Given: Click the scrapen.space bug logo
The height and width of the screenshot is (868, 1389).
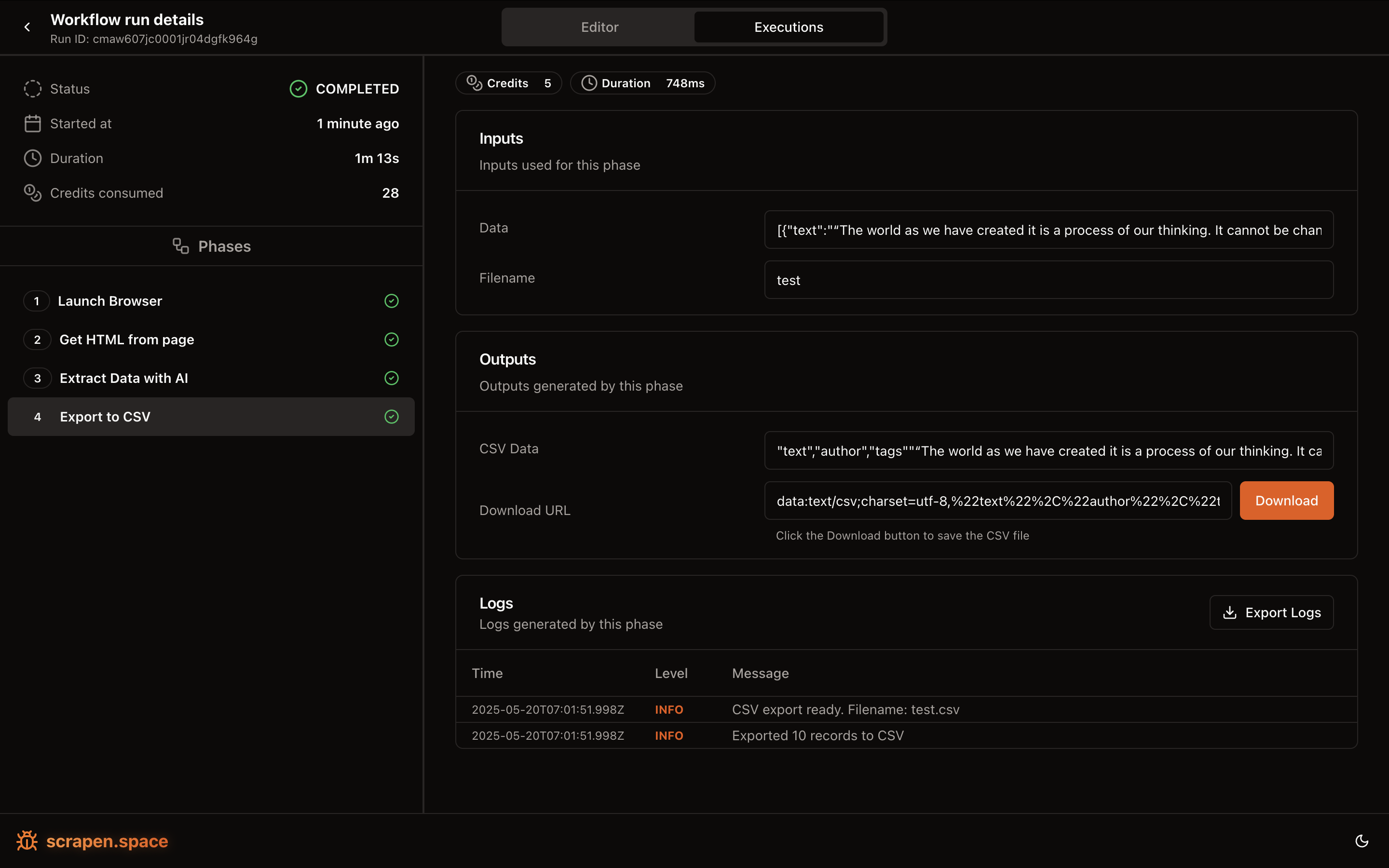Looking at the screenshot, I should point(27,841).
